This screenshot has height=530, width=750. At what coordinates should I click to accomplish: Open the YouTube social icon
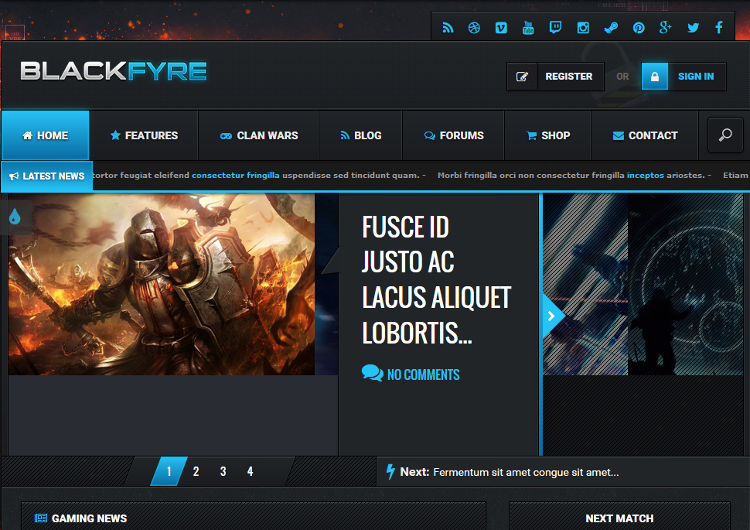[x=528, y=28]
